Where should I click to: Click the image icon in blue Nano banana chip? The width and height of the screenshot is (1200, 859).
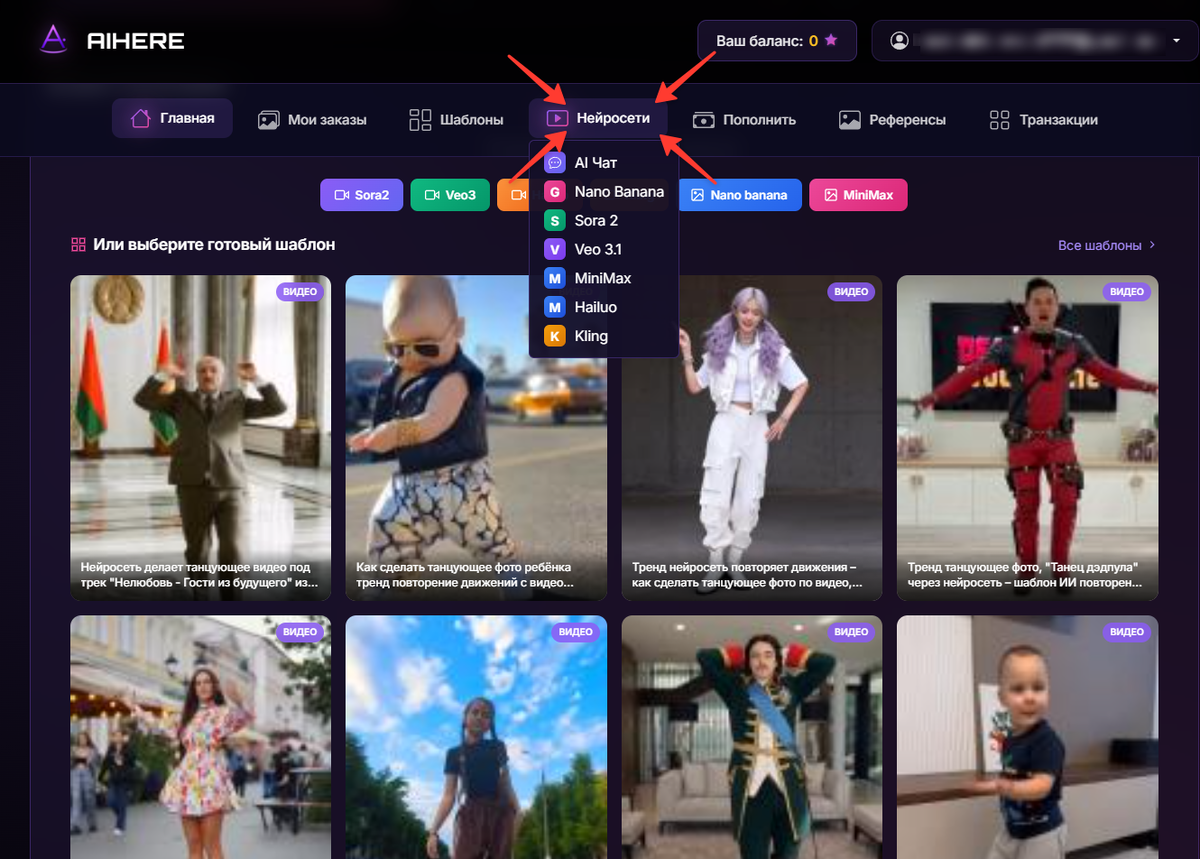point(698,195)
